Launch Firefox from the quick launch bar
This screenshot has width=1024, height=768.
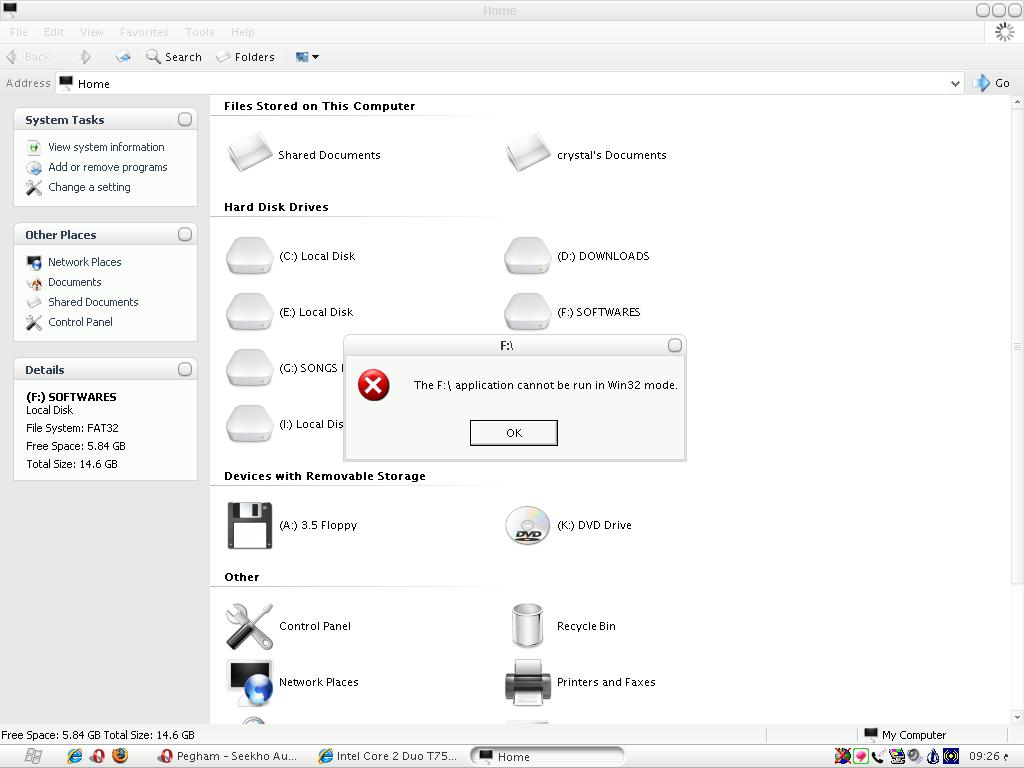pyautogui.click(x=120, y=756)
